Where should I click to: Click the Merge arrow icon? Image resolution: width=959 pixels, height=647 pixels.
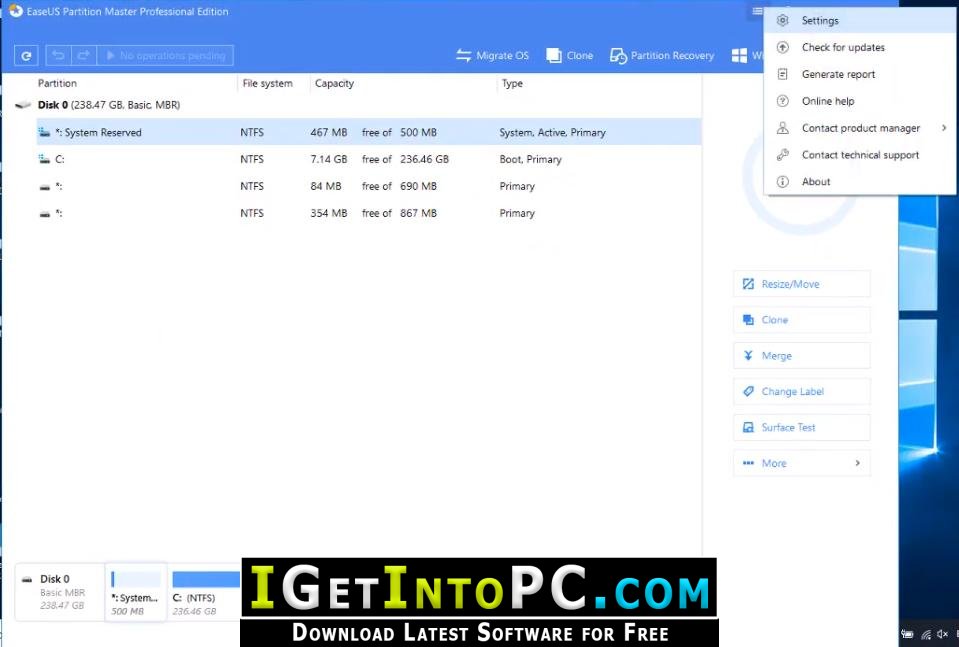click(x=748, y=356)
